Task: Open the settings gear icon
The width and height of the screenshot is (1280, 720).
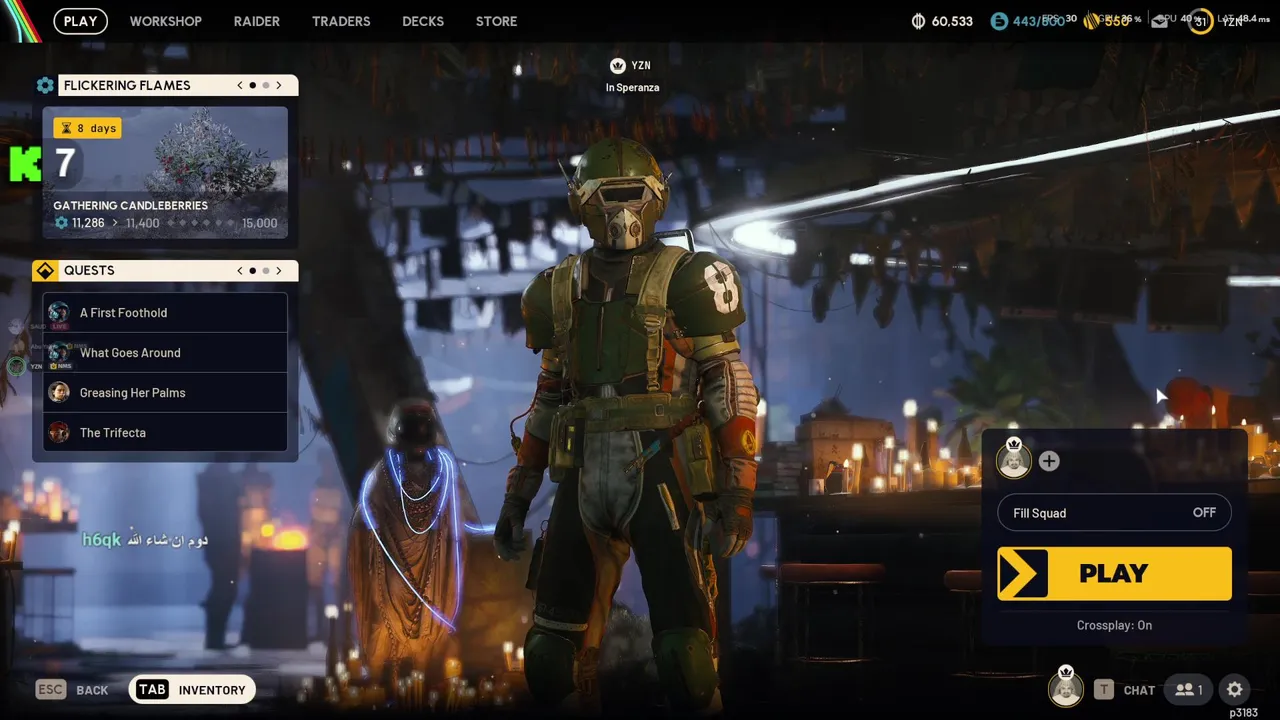Action: click(1235, 689)
